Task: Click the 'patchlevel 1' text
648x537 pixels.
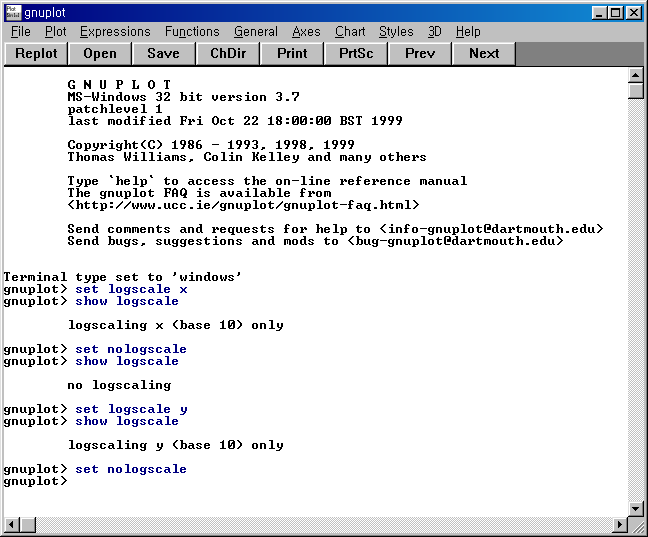Action: 115,109
